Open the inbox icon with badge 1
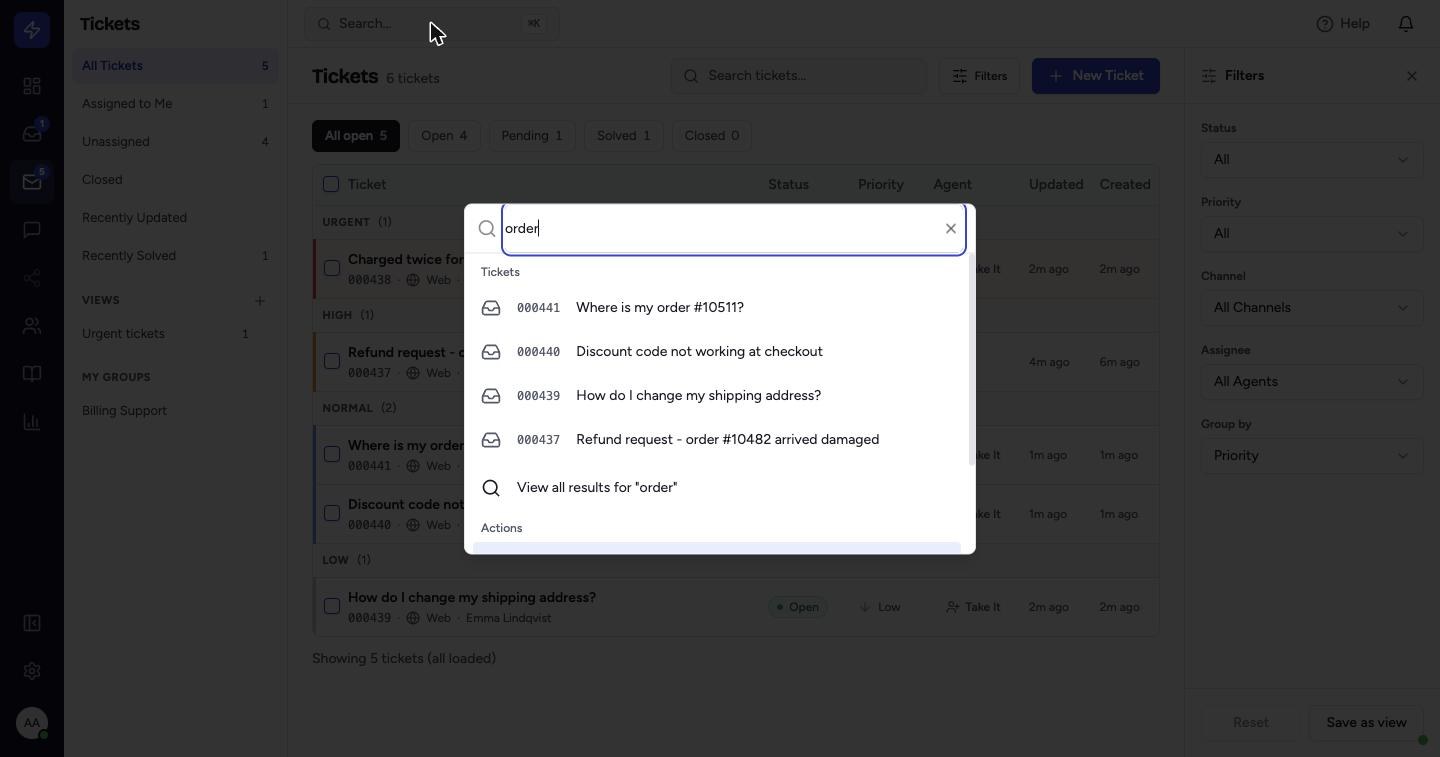Viewport: 1440px width, 757px height. tap(32, 134)
